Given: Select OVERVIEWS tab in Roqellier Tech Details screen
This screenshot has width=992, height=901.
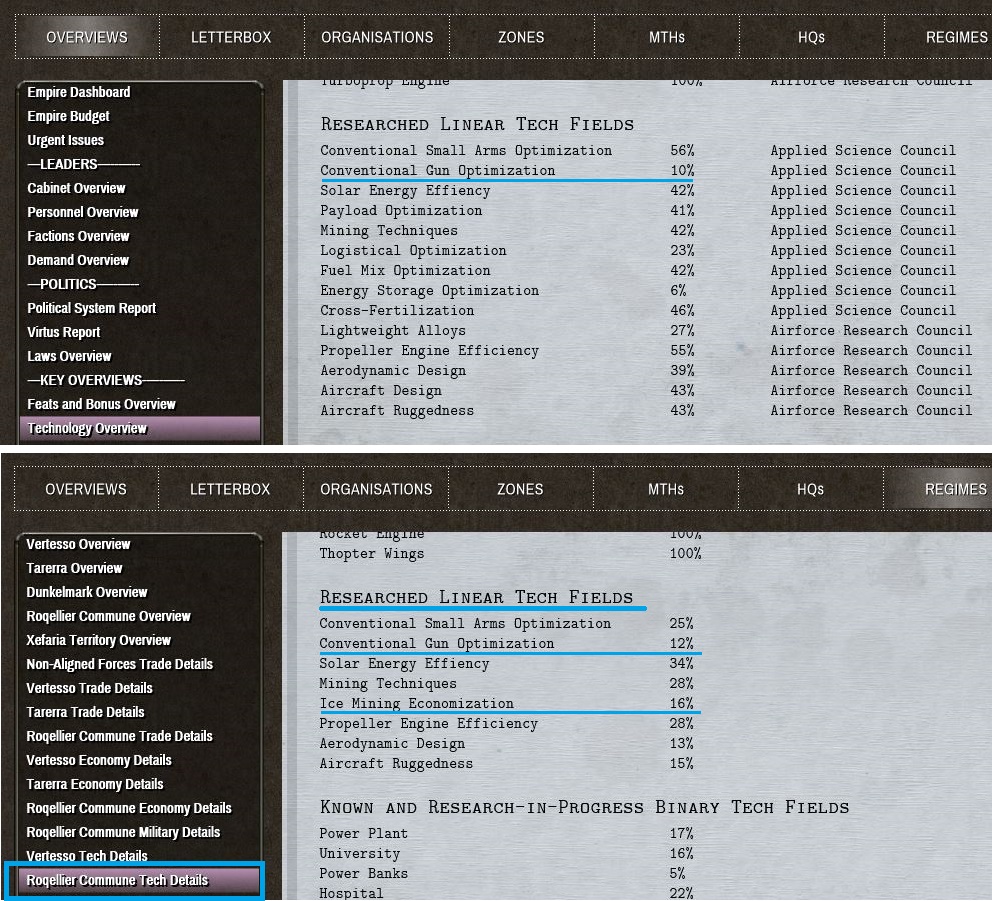Looking at the screenshot, I should [x=86, y=489].
